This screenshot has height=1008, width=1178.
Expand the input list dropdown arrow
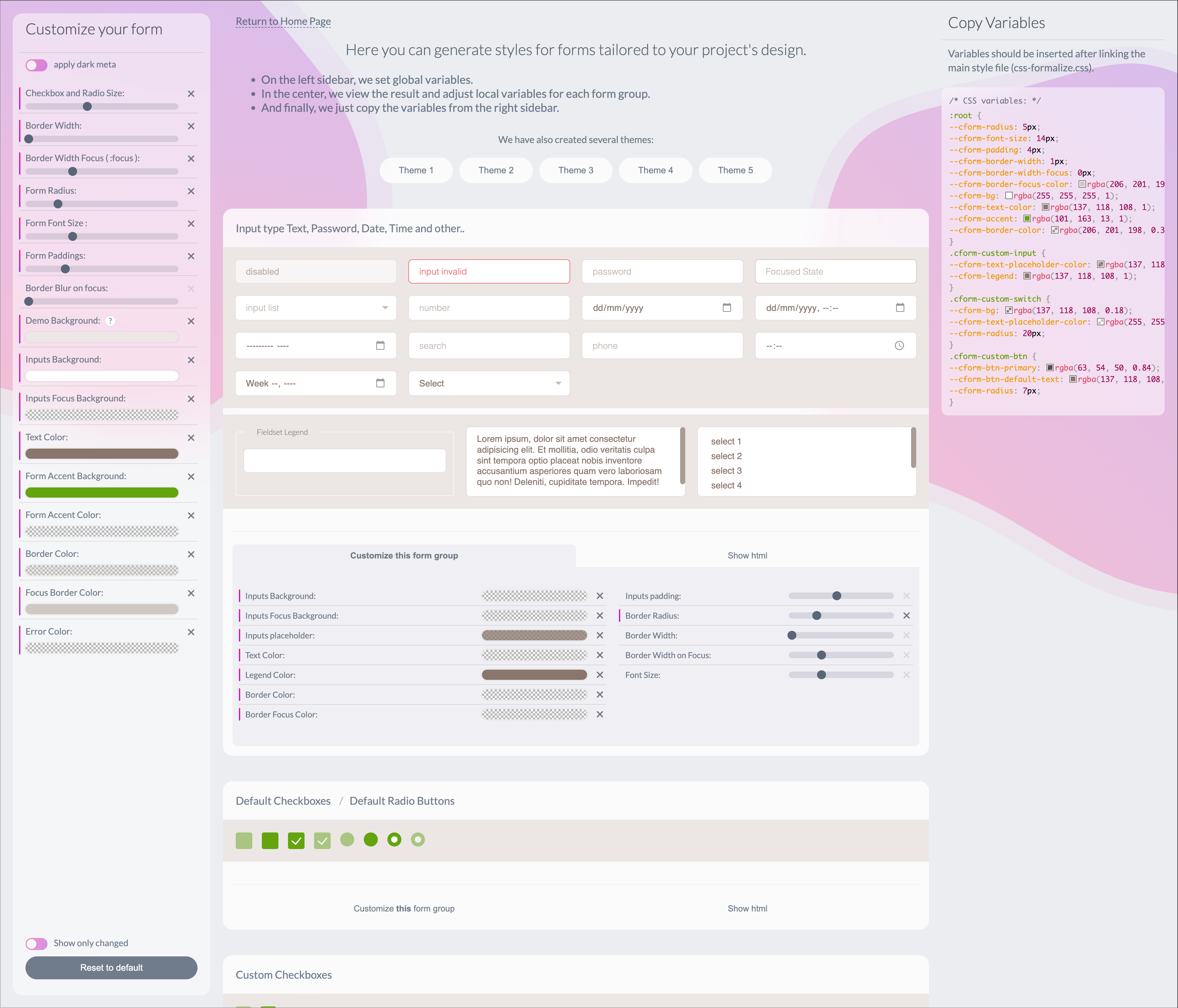(385, 307)
